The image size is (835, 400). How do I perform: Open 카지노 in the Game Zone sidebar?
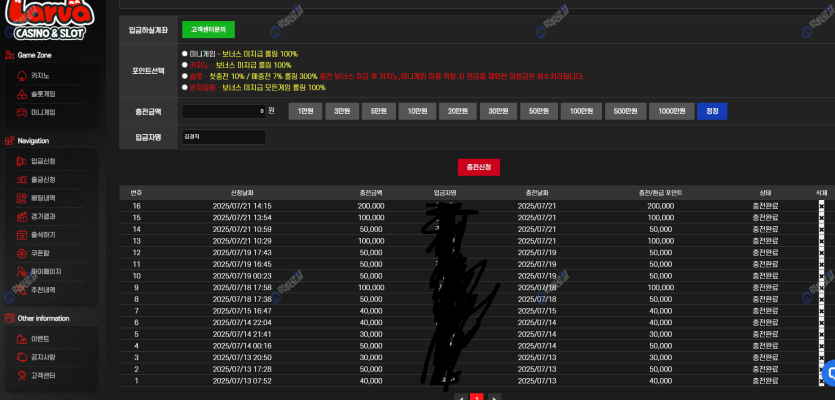click(x=41, y=75)
